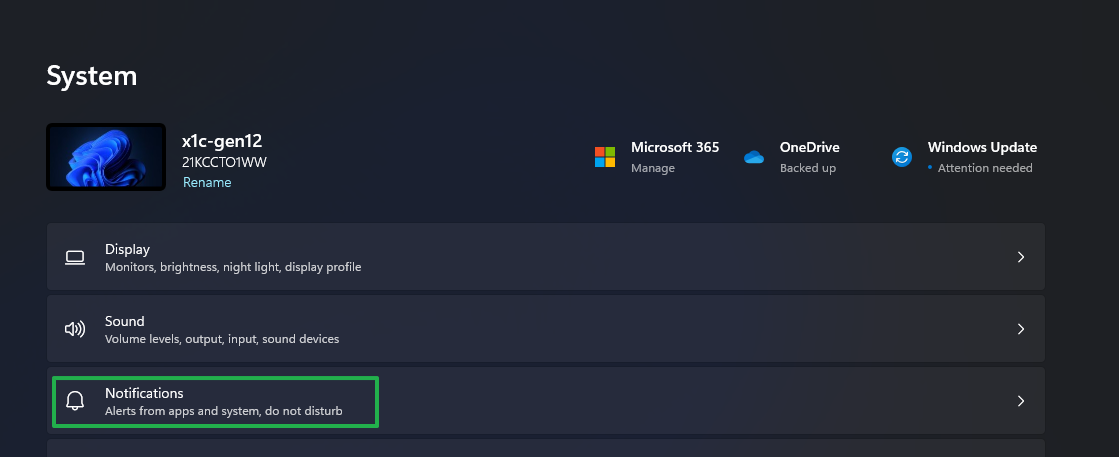Open the Windows Update heading
1119x457 pixels.
pos(982,147)
